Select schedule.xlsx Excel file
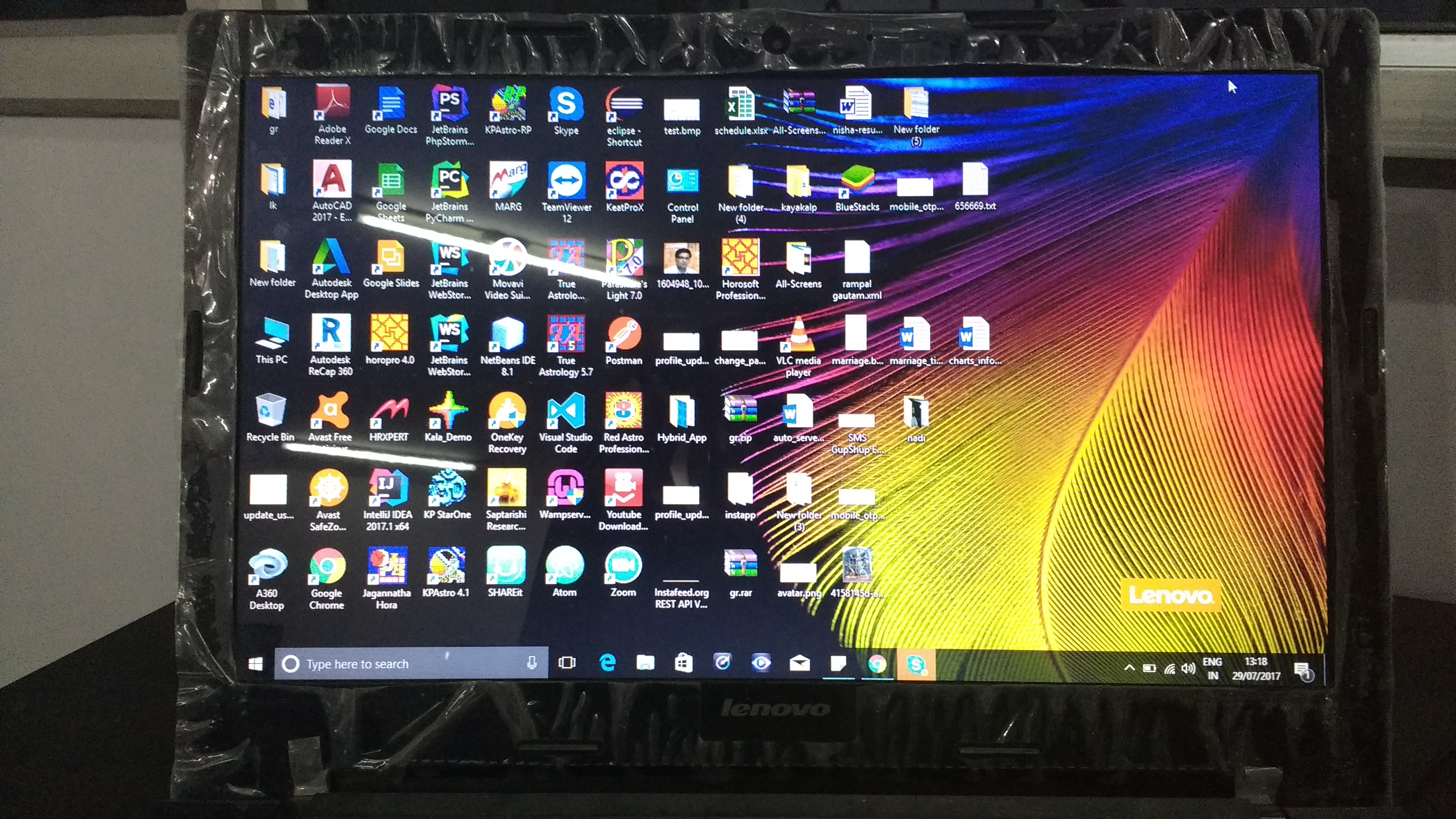The width and height of the screenshot is (1456, 819). 741,111
